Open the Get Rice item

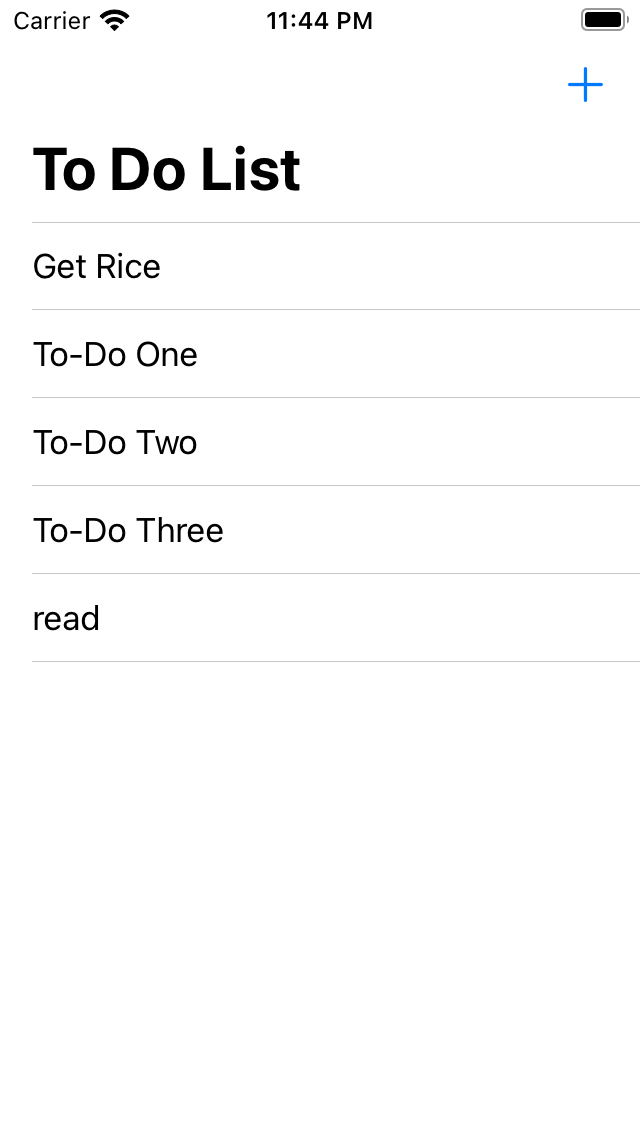(336, 267)
